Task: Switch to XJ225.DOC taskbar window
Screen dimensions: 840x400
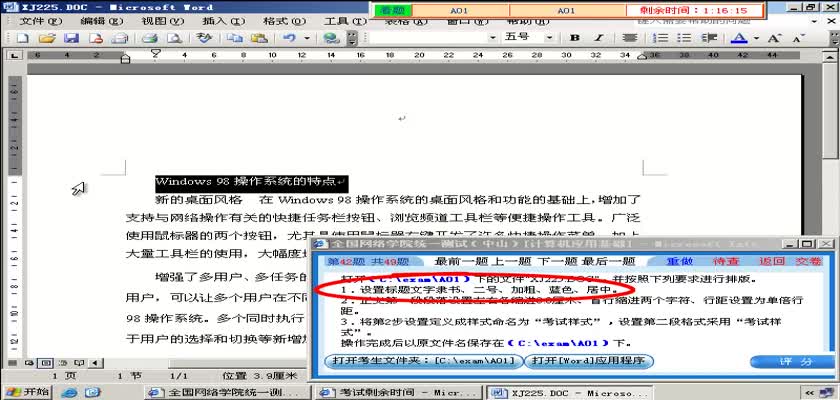Action: coord(571,393)
